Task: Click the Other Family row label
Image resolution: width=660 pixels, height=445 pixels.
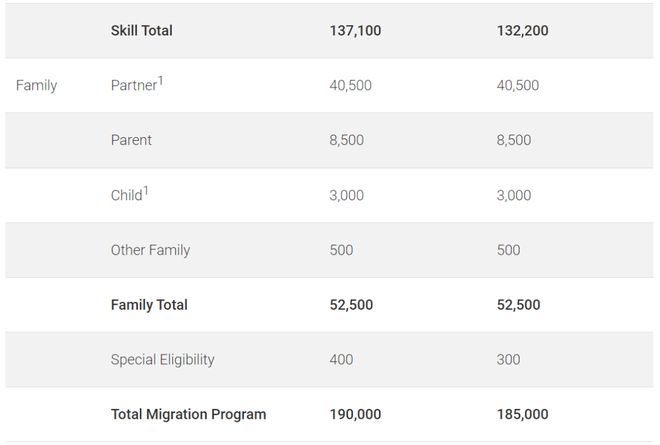Action: point(150,250)
